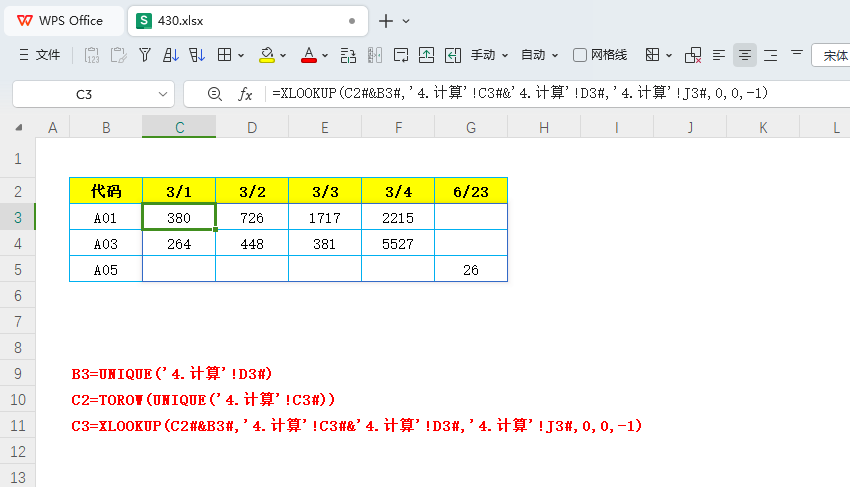Select column G header
This screenshot has height=487, width=850.
point(471,127)
